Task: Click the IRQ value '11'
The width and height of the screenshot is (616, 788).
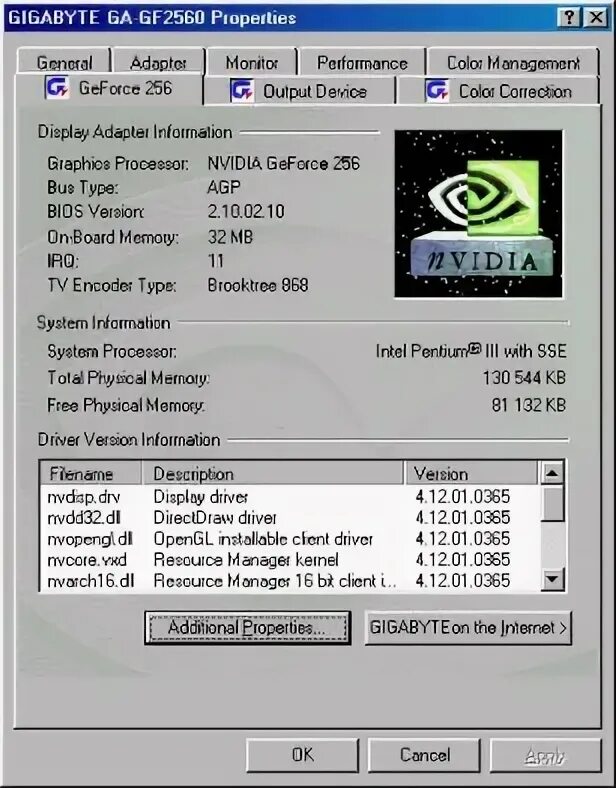Action: pyautogui.click(x=216, y=261)
